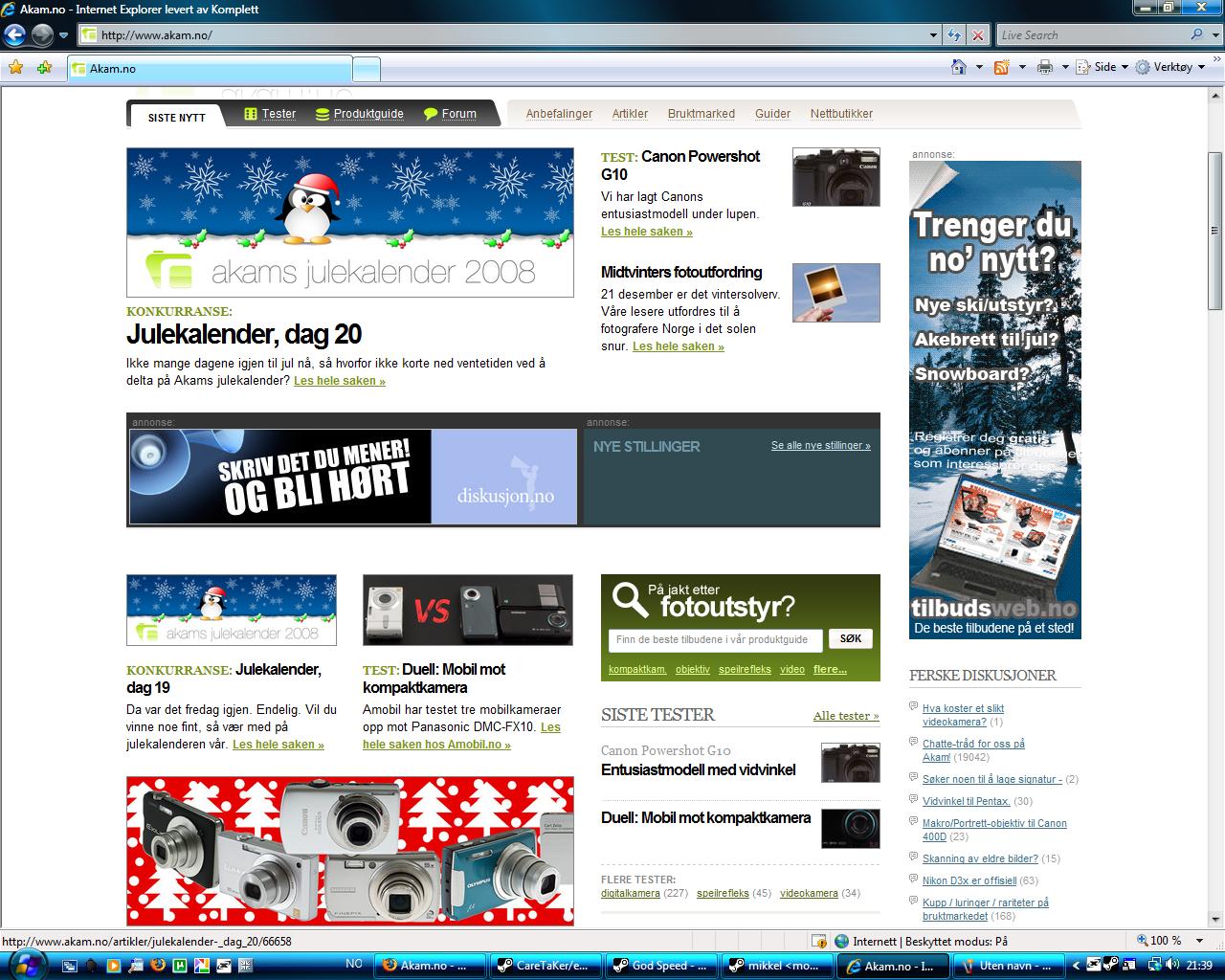Start a Live Search with the magnifier icon
Image resolution: width=1225 pixels, height=980 pixels.
click(x=1197, y=34)
